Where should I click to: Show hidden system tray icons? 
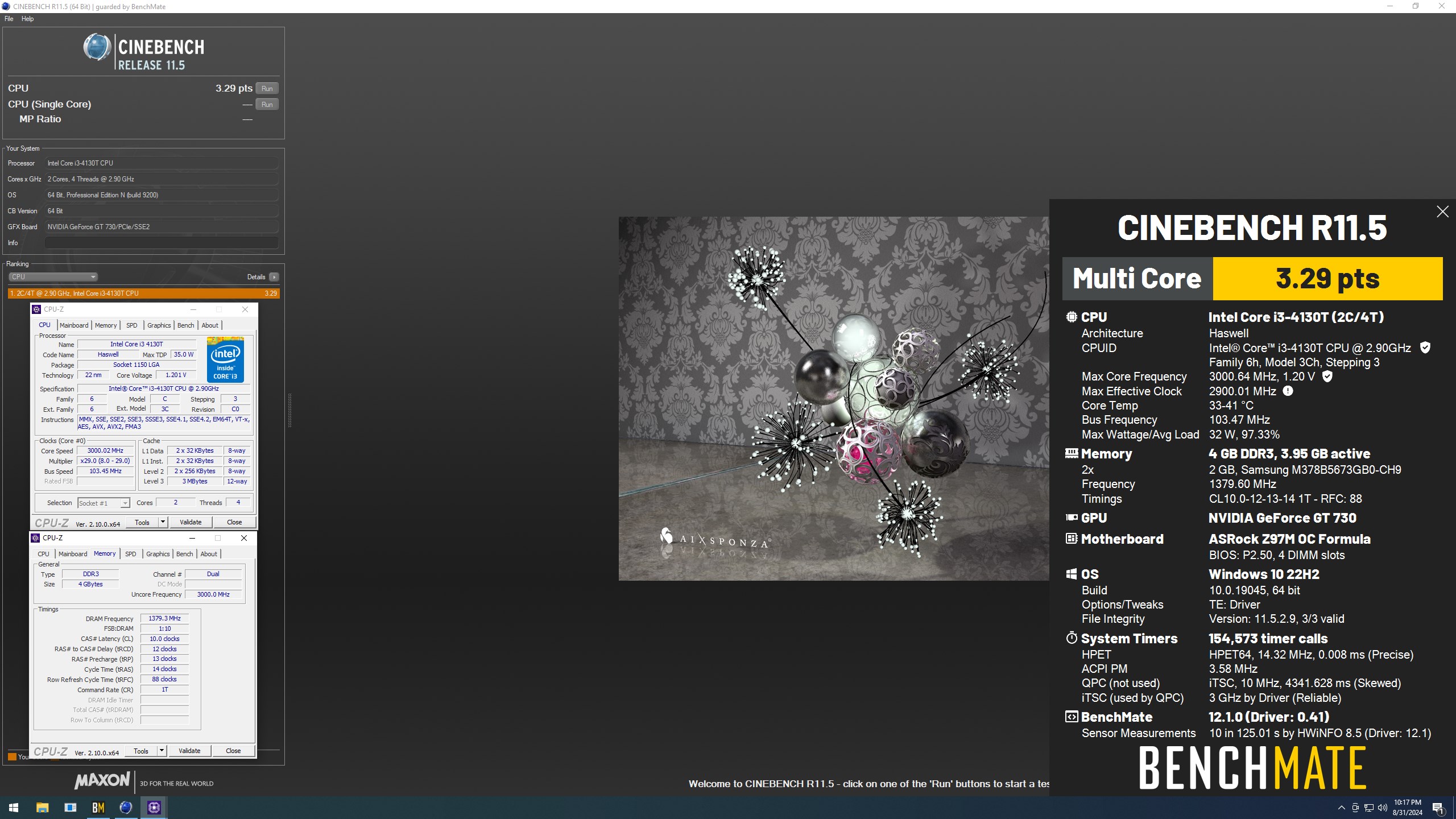coord(1341,808)
